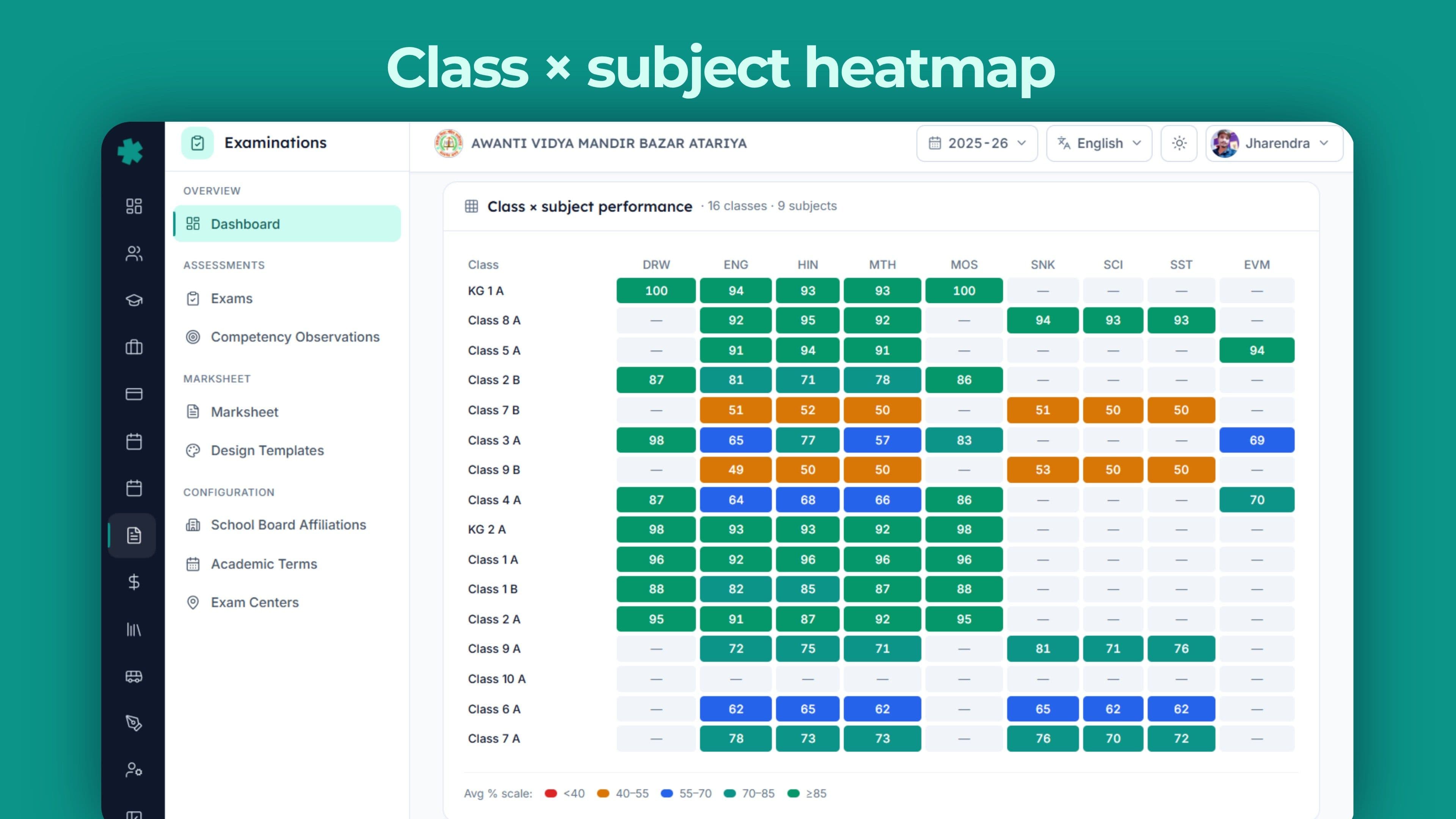The width and height of the screenshot is (1456, 819).
Task: Click the KG 2 A row label
Action: [486, 530]
